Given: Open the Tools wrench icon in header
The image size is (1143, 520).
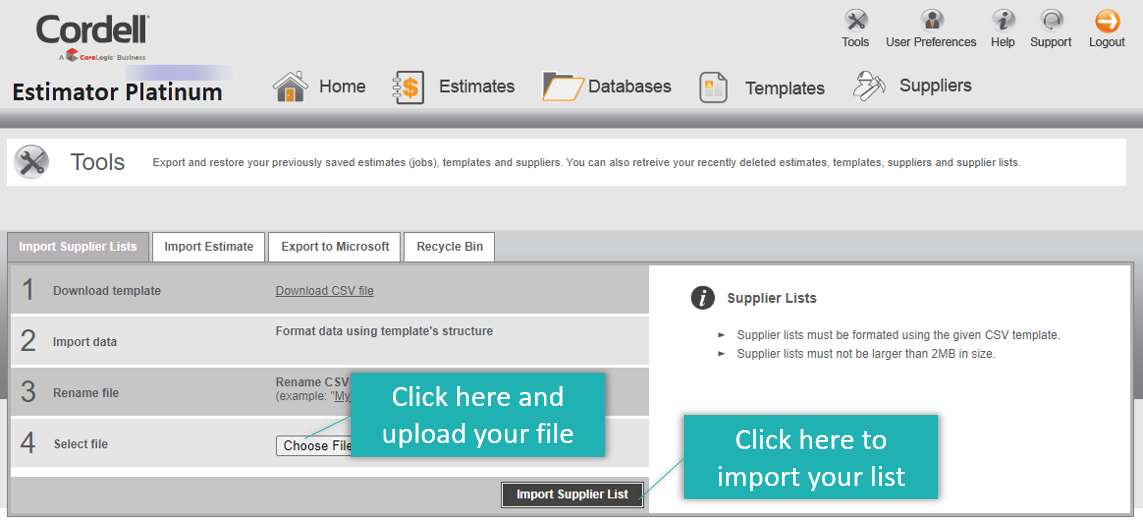Looking at the screenshot, I should 855,20.
